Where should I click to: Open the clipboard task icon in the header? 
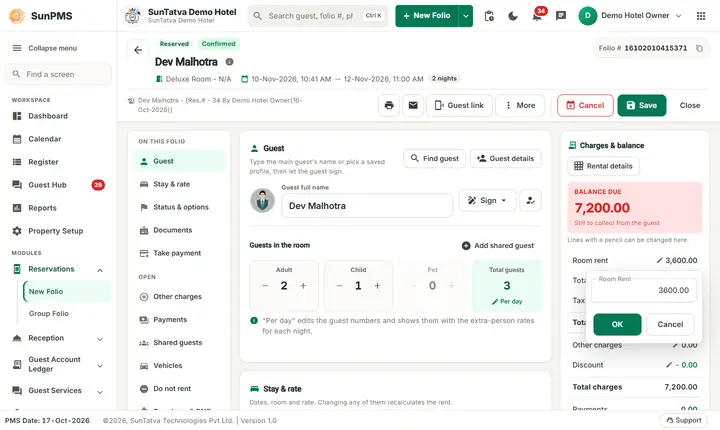coord(489,16)
